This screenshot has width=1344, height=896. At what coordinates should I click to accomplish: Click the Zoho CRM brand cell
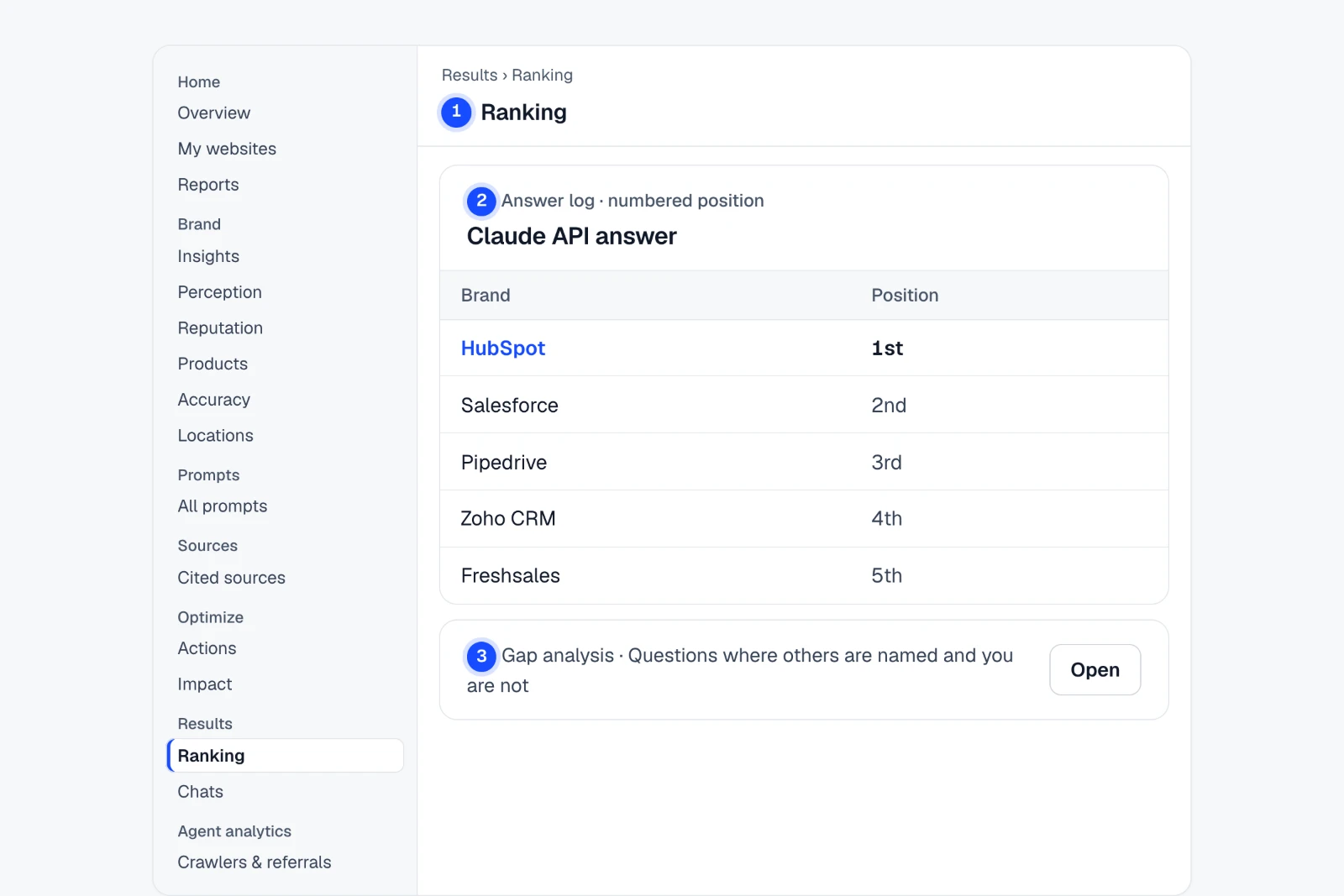point(507,519)
